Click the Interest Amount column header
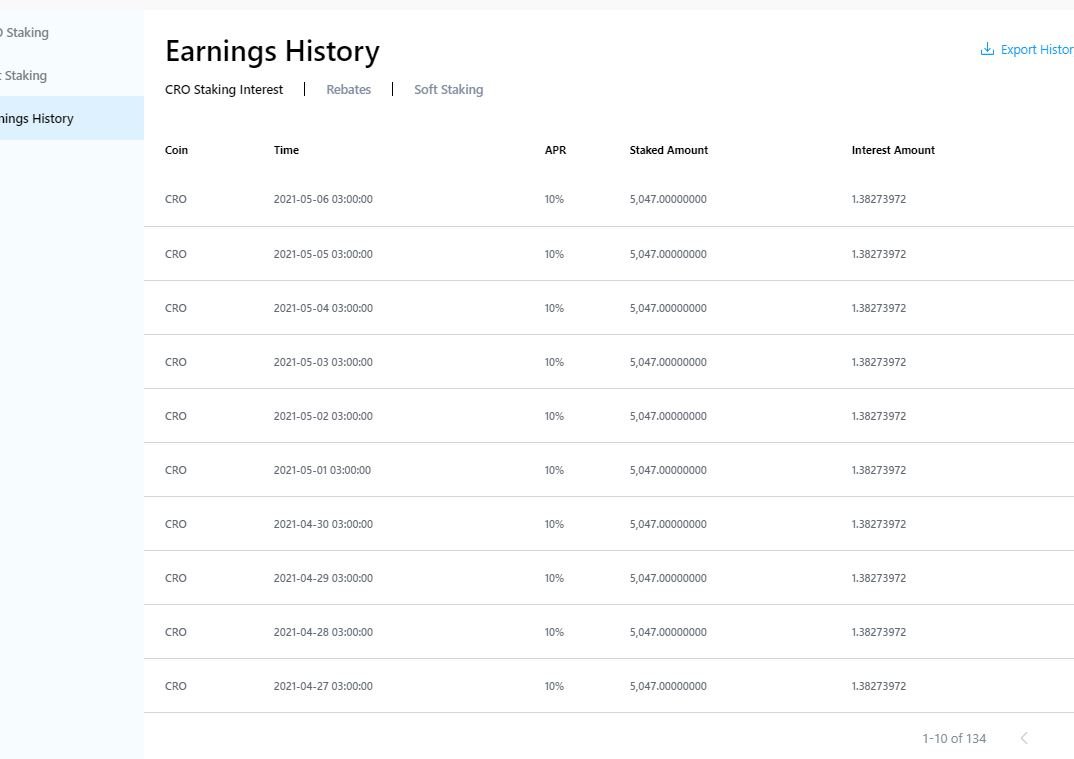 tap(893, 150)
